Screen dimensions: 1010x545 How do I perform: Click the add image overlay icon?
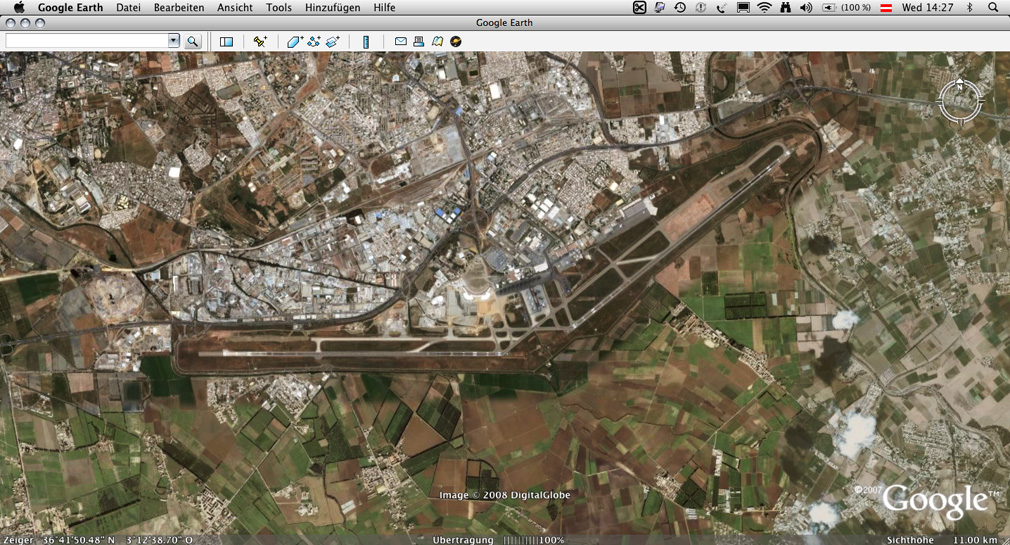coord(333,42)
